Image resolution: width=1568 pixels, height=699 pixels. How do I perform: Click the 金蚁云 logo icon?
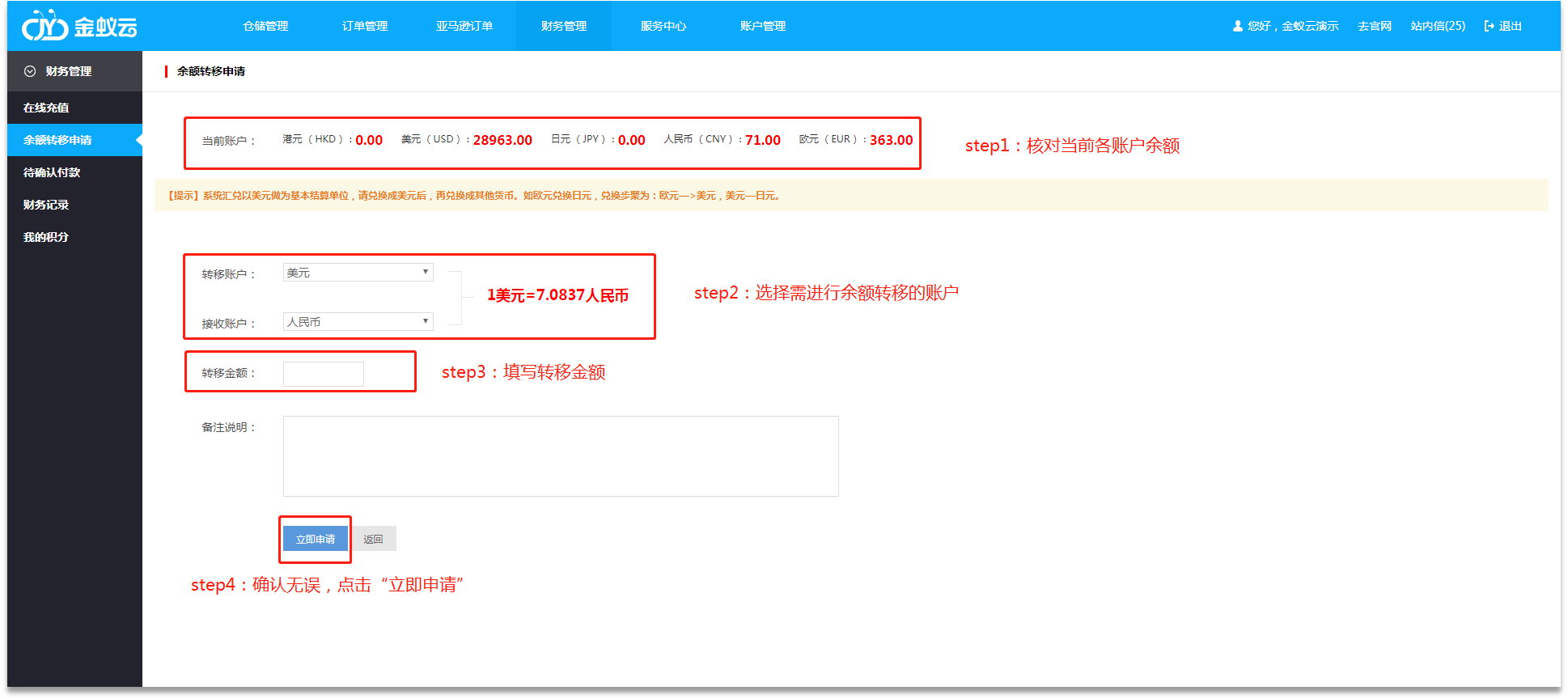(44, 27)
